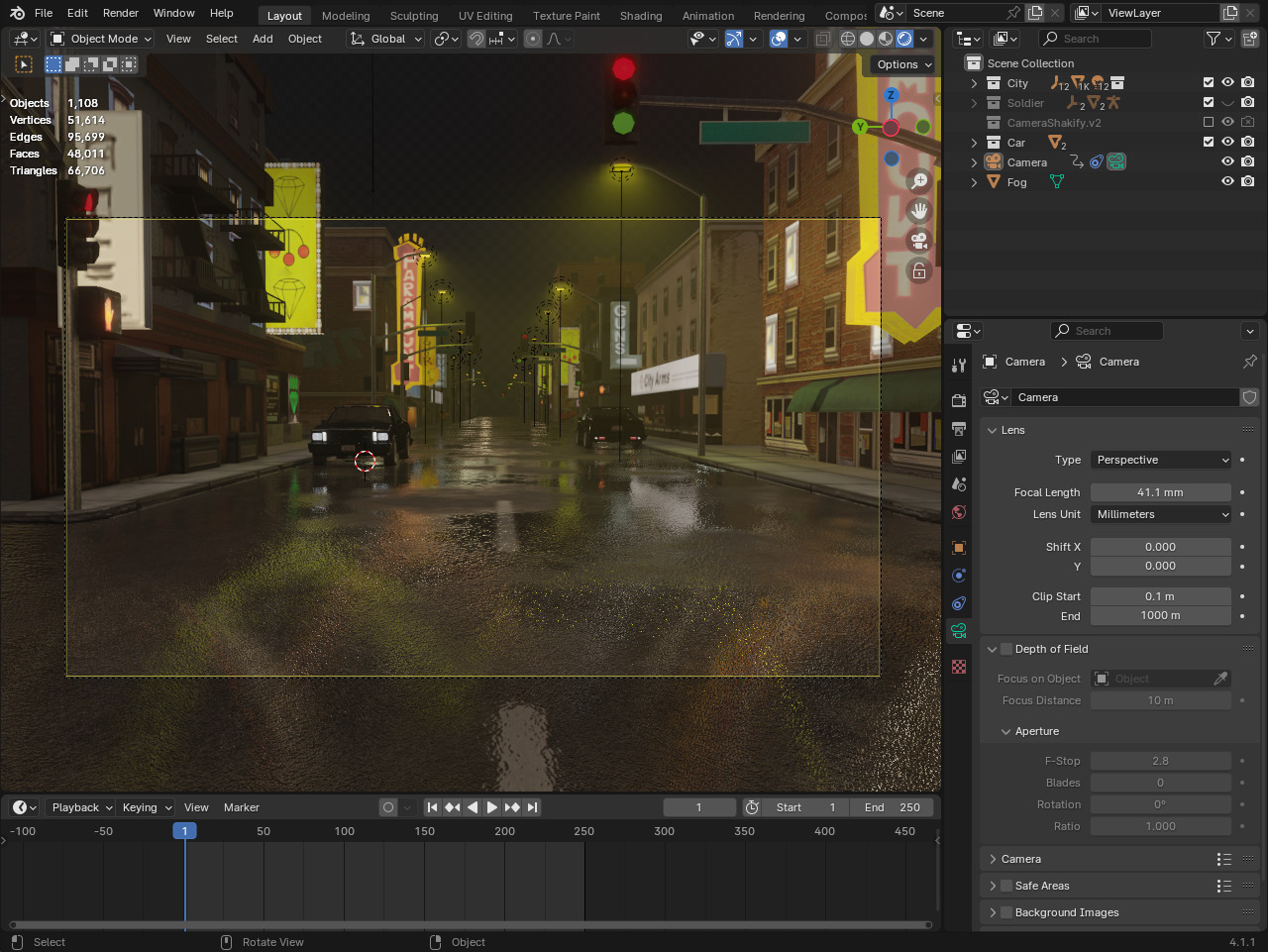
Task: Hide the Fog object with eye icon
Action: (x=1227, y=182)
